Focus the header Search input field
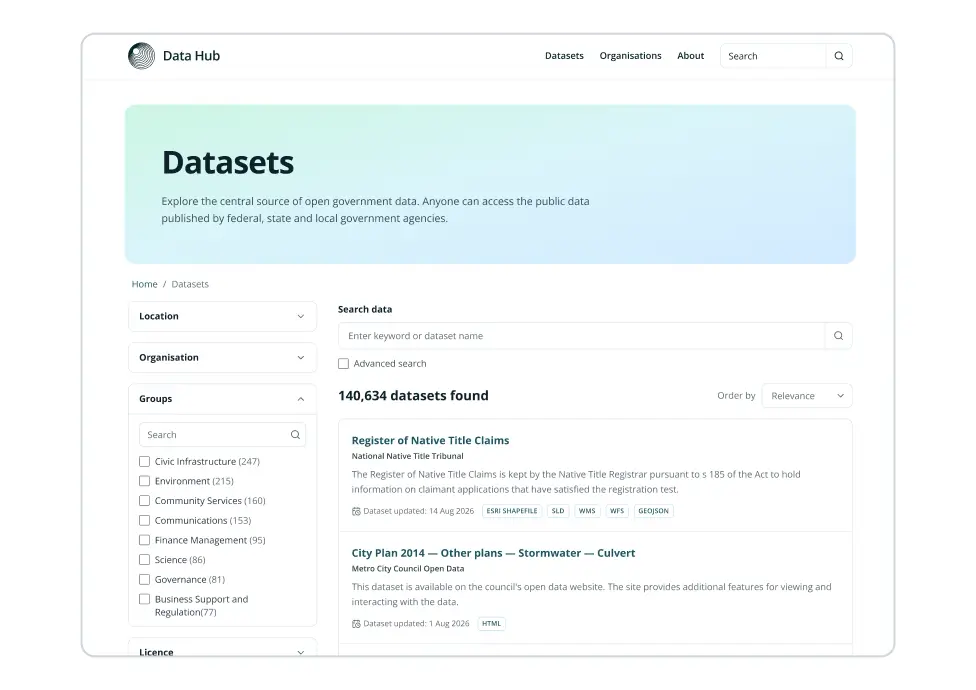The image size is (976, 690). (x=773, y=56)
